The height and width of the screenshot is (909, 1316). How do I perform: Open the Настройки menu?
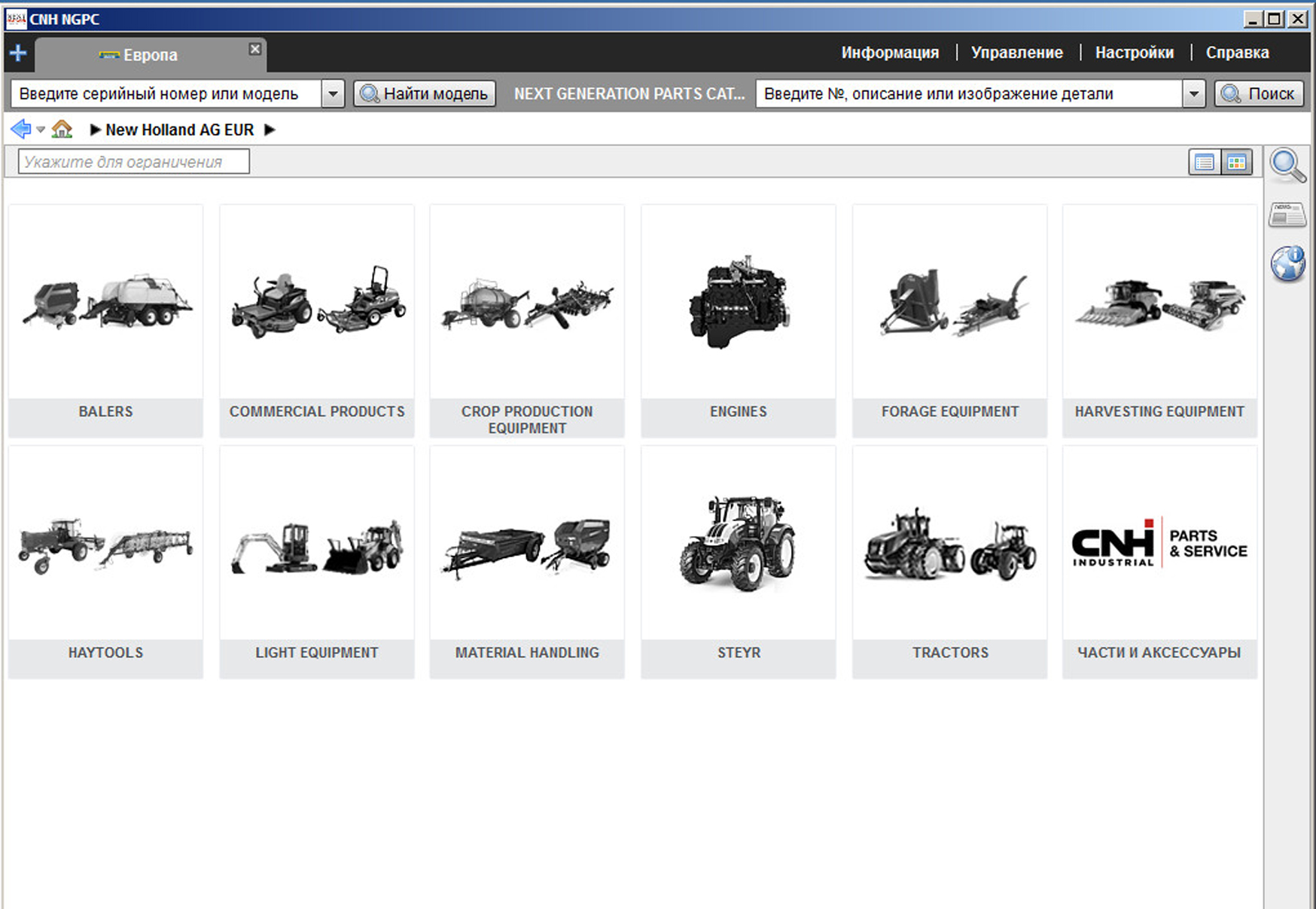click(1134, 53)
